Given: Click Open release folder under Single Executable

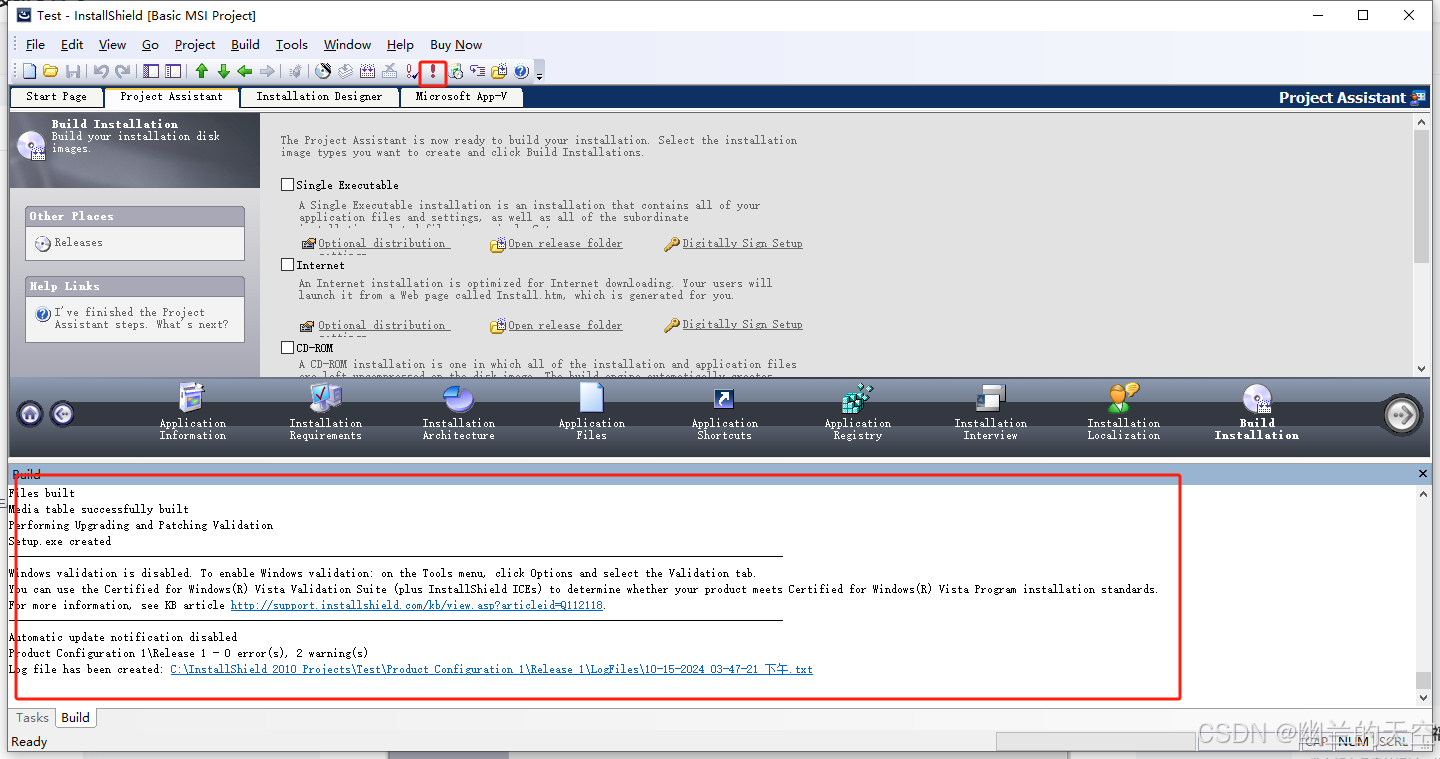Looking at the screenshot, I should 565,244.
